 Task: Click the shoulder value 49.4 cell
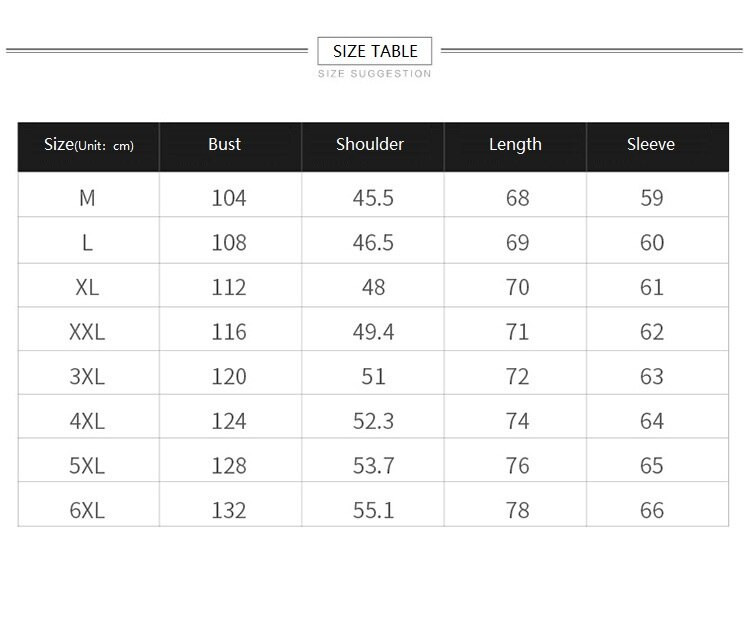tap(373, 331)
